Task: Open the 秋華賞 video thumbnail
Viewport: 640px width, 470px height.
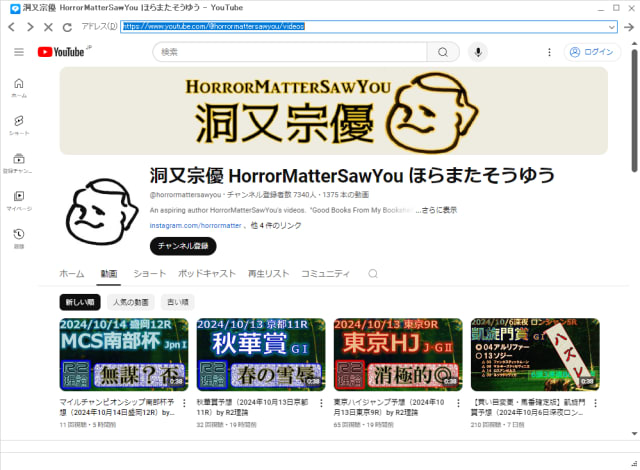Action: tap(261, 354)
